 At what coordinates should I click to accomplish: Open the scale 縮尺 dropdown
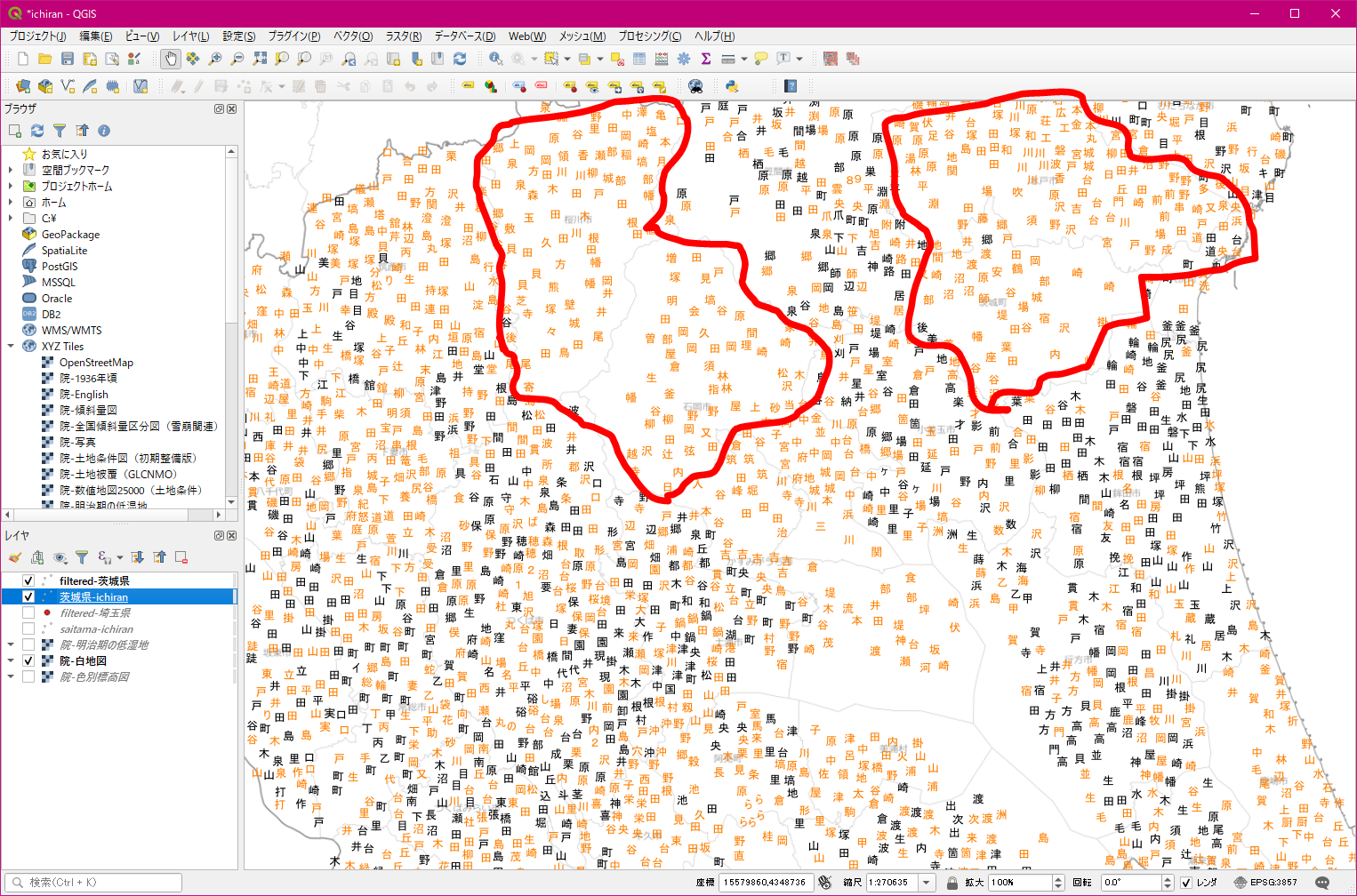pyautogui.click(x=927, y=883)
